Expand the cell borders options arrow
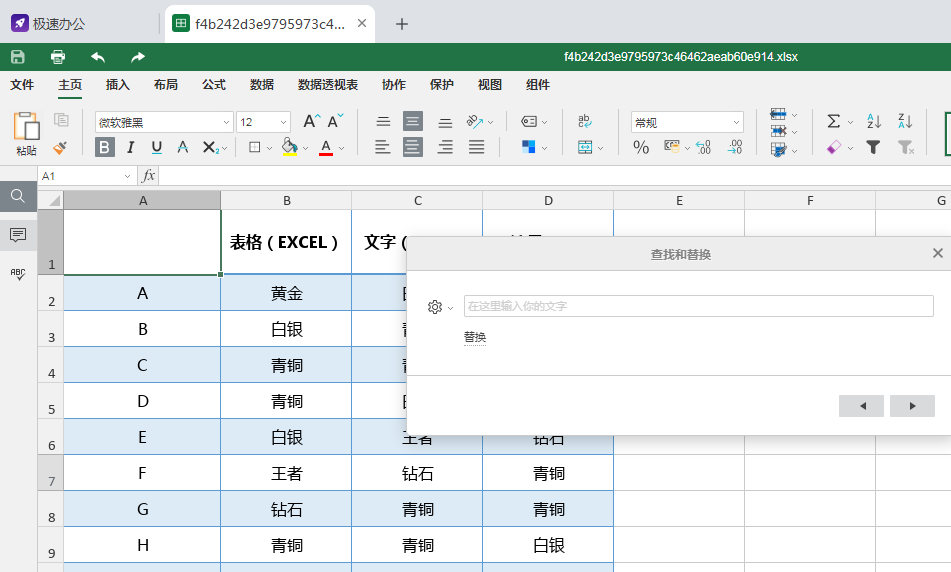The width and height of the screenshot is (951, 572). tap(269, 148)
